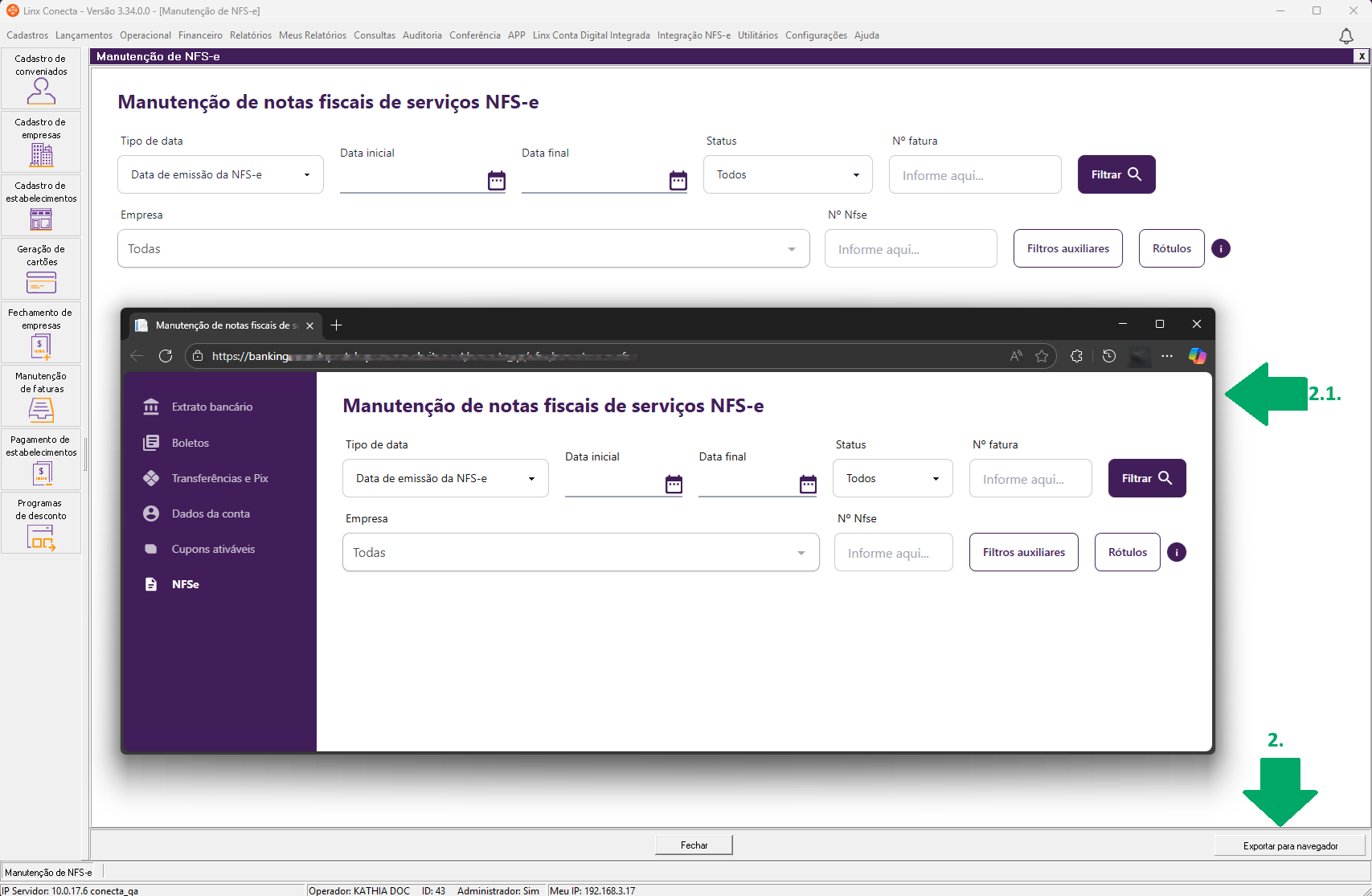Image resolution: width=1372 pixels, height=896 pixels.
Task: Click the notification bell icon
Action: 1346,36
